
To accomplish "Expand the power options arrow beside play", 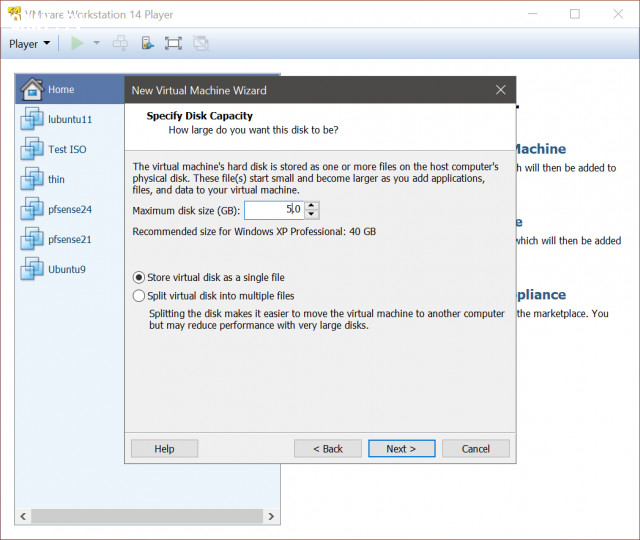I will [x=97, y=42].
